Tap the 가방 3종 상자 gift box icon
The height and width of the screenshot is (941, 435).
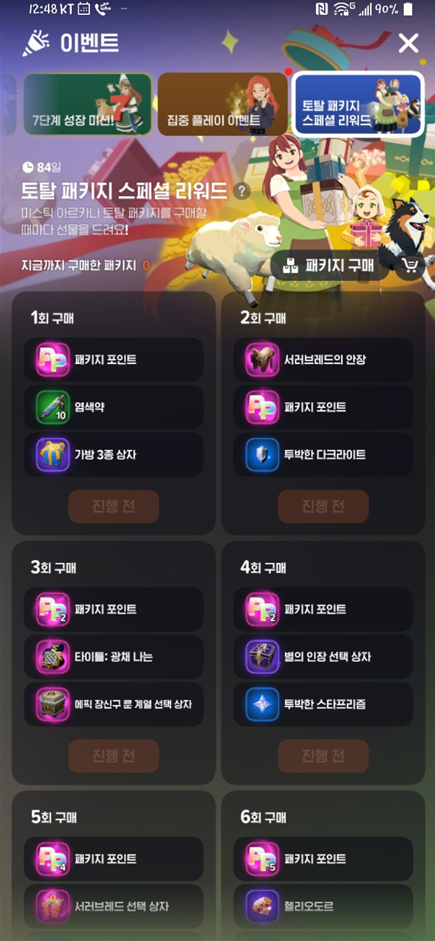[x=53, y=454]
